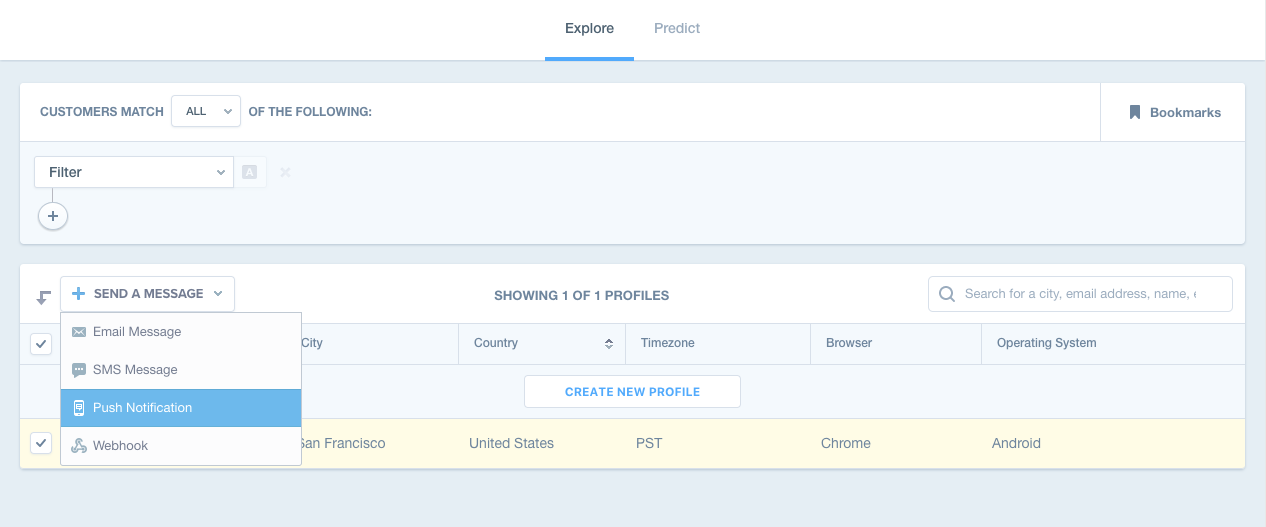Uncheck the San Francisco profile row checkbox
The height and width of the screenshot is (527, 1266).
click(x=41, y=443)
